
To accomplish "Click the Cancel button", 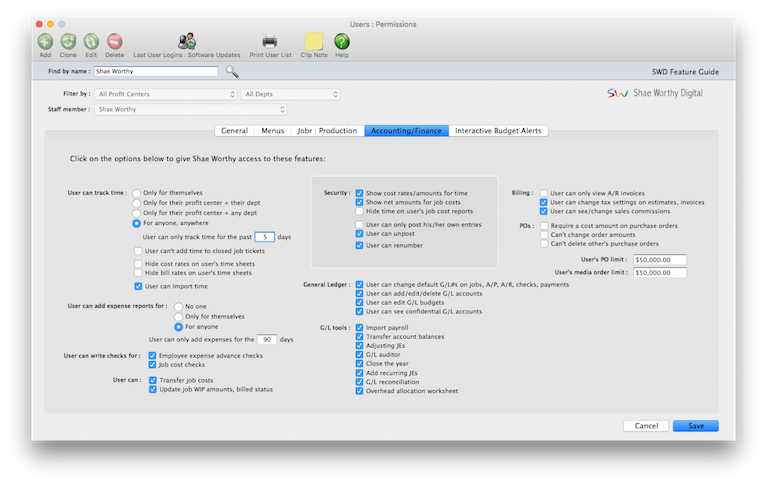I will point(645,425).
